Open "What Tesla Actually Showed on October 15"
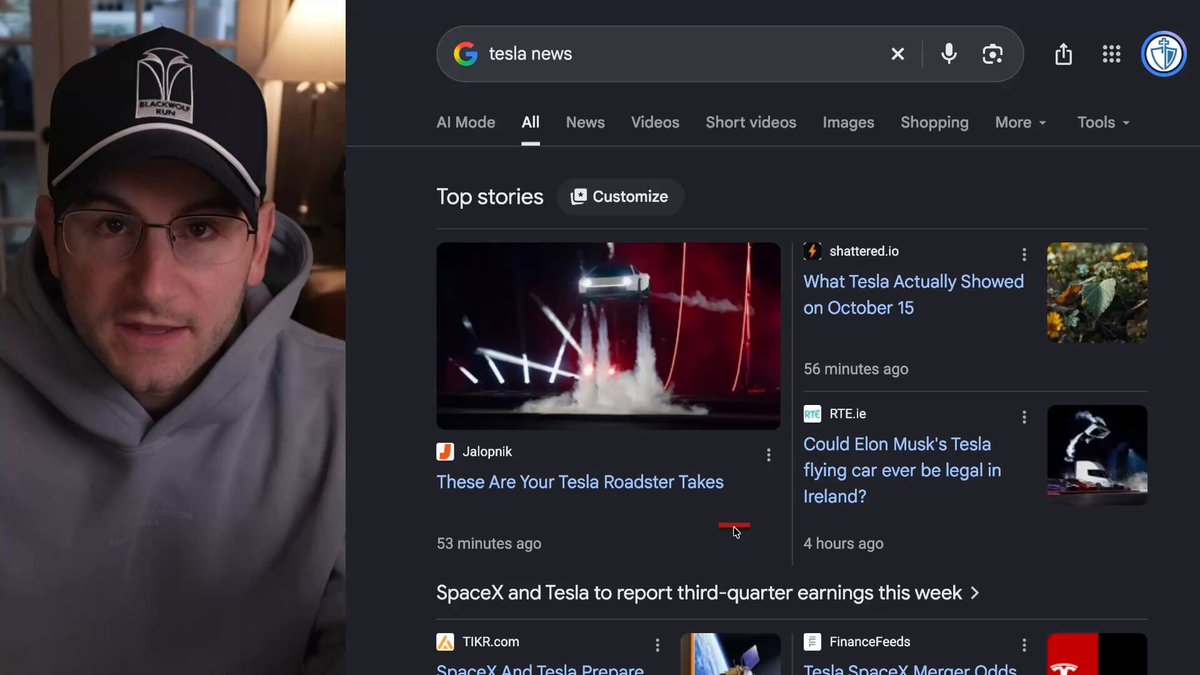 point(914,295)
